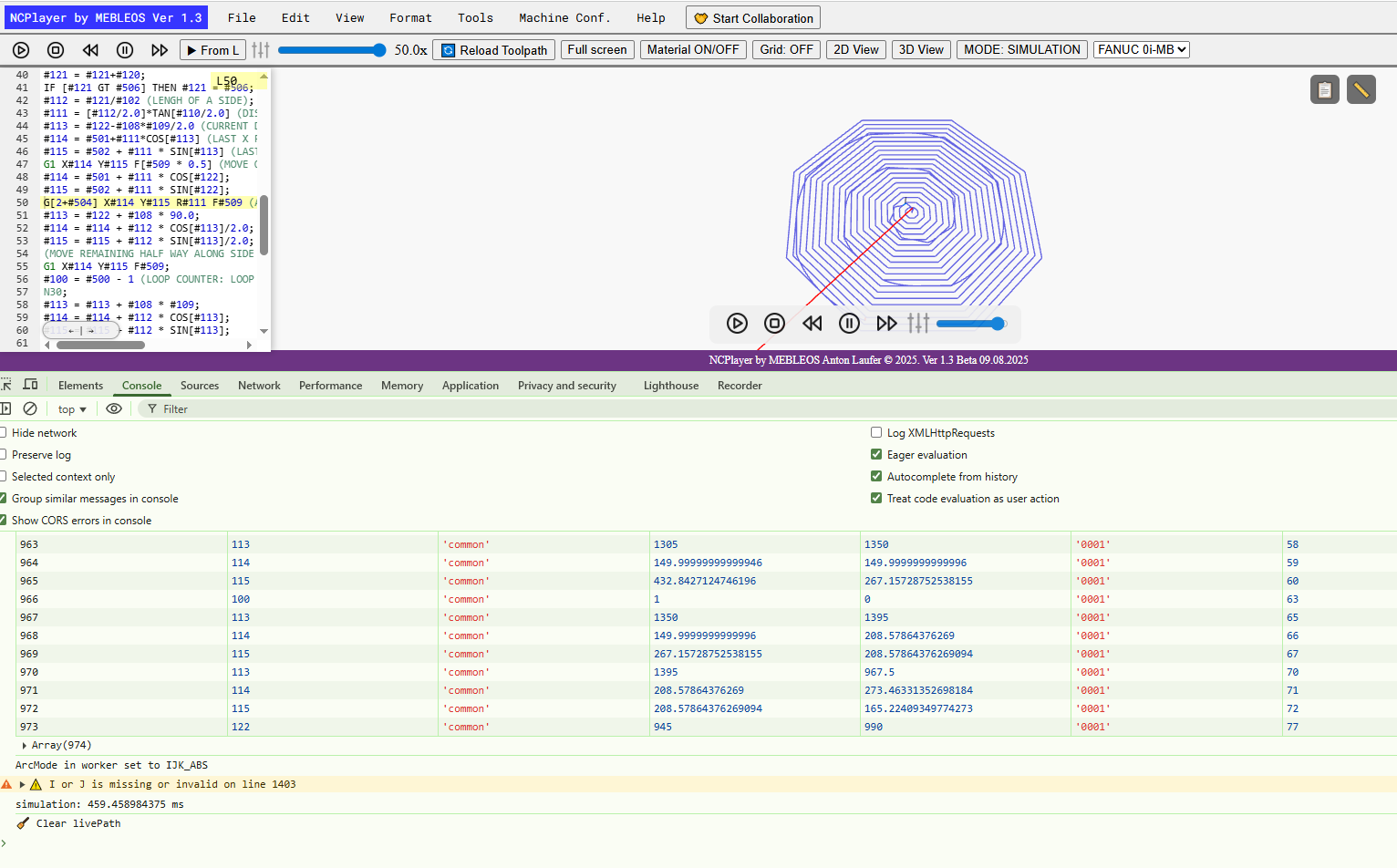Image resolution: width=1397 pixels, height=868 pixels.
Task: Open the top context dropdown
Action: (72, 409)
